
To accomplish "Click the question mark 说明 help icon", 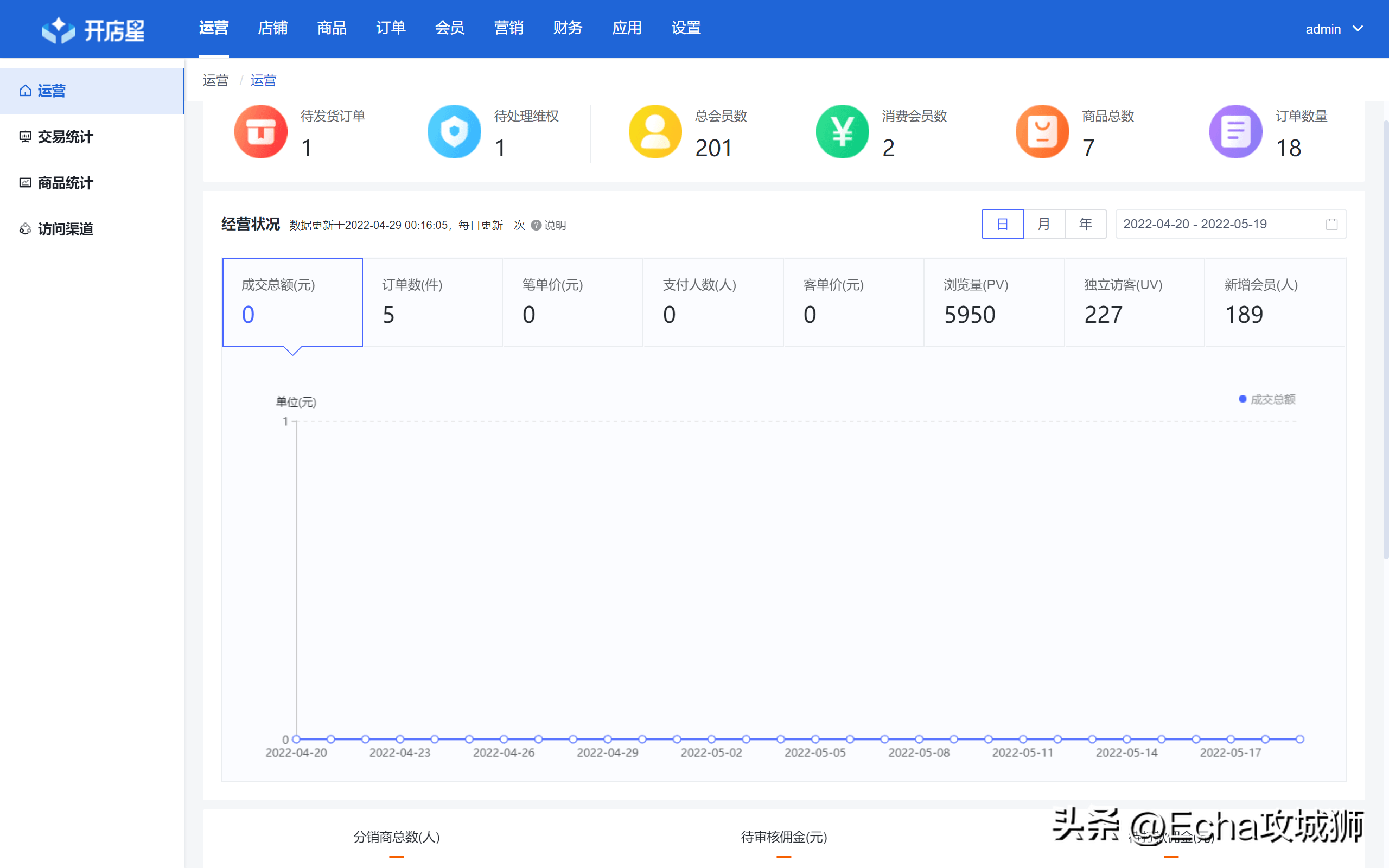I will point(536,225).
